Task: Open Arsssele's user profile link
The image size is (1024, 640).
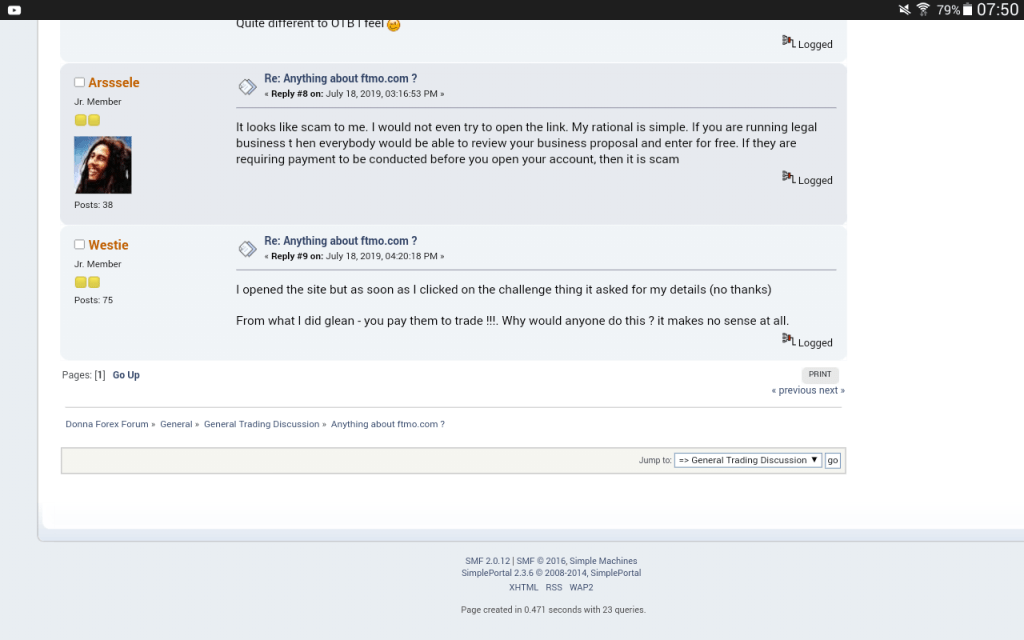Action: point(114,83)
